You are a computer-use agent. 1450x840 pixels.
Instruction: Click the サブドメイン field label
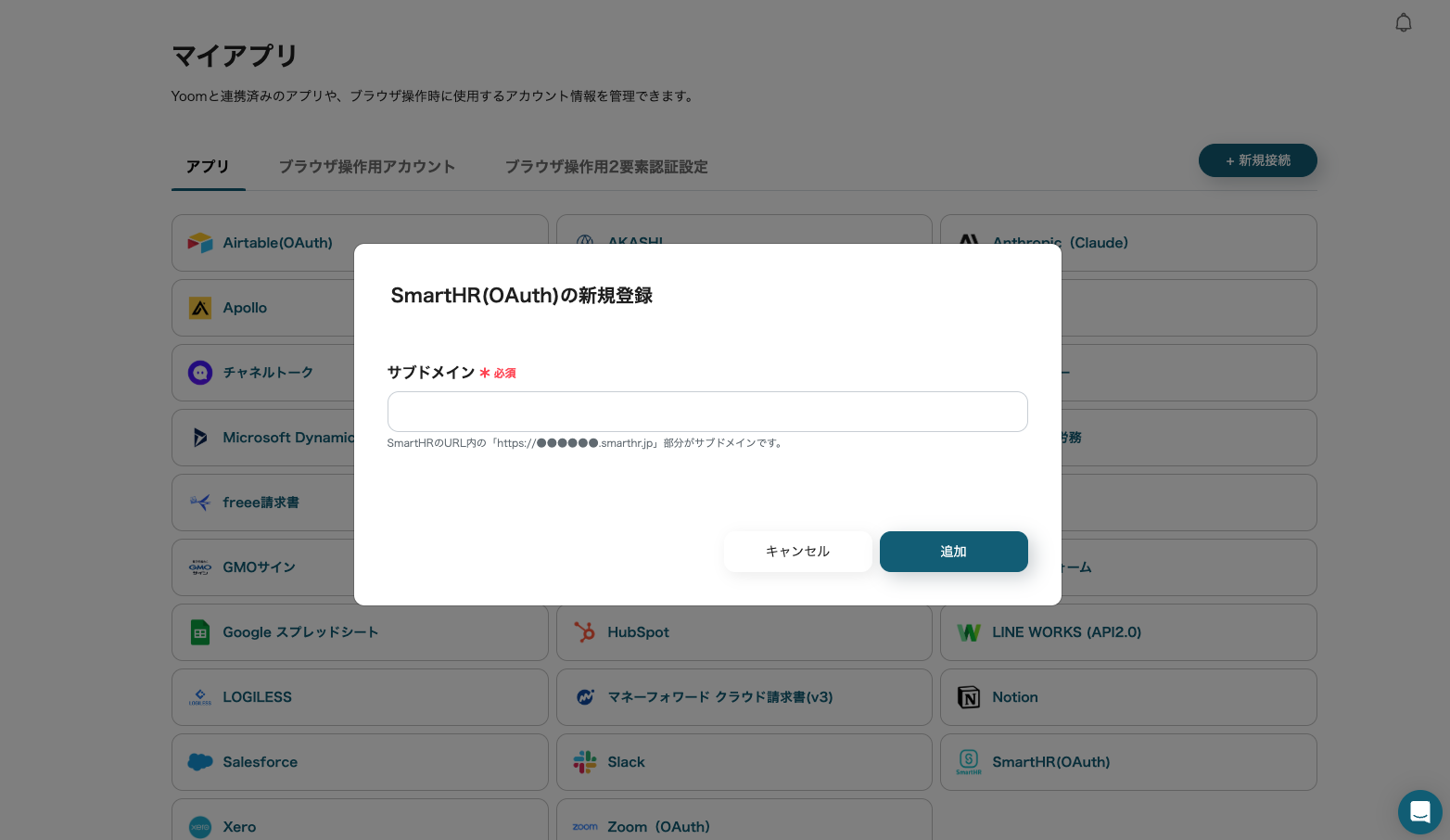[431, 373]
